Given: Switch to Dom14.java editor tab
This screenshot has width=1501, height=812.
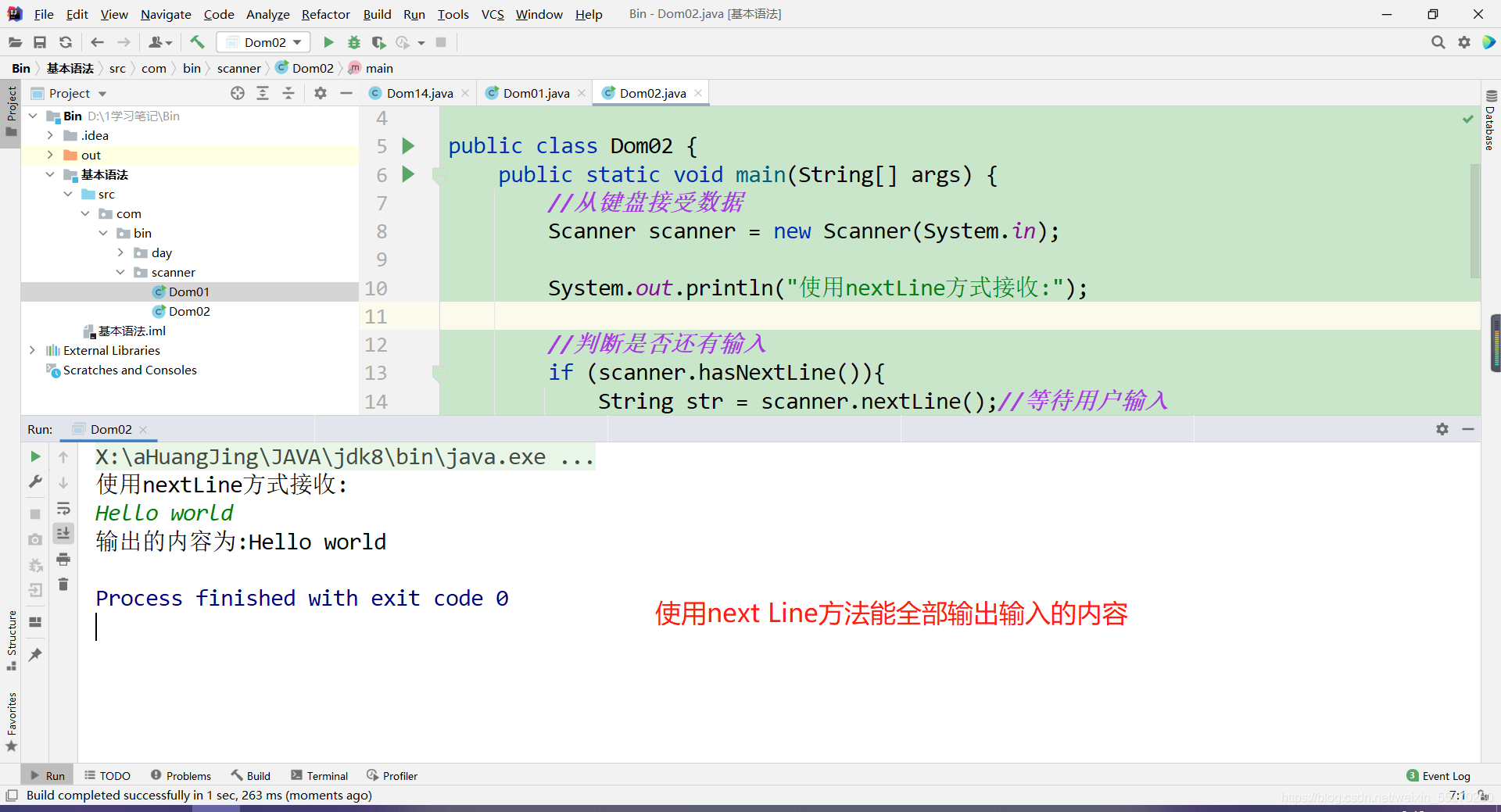Looking at the screenshot, I should 419,93.
